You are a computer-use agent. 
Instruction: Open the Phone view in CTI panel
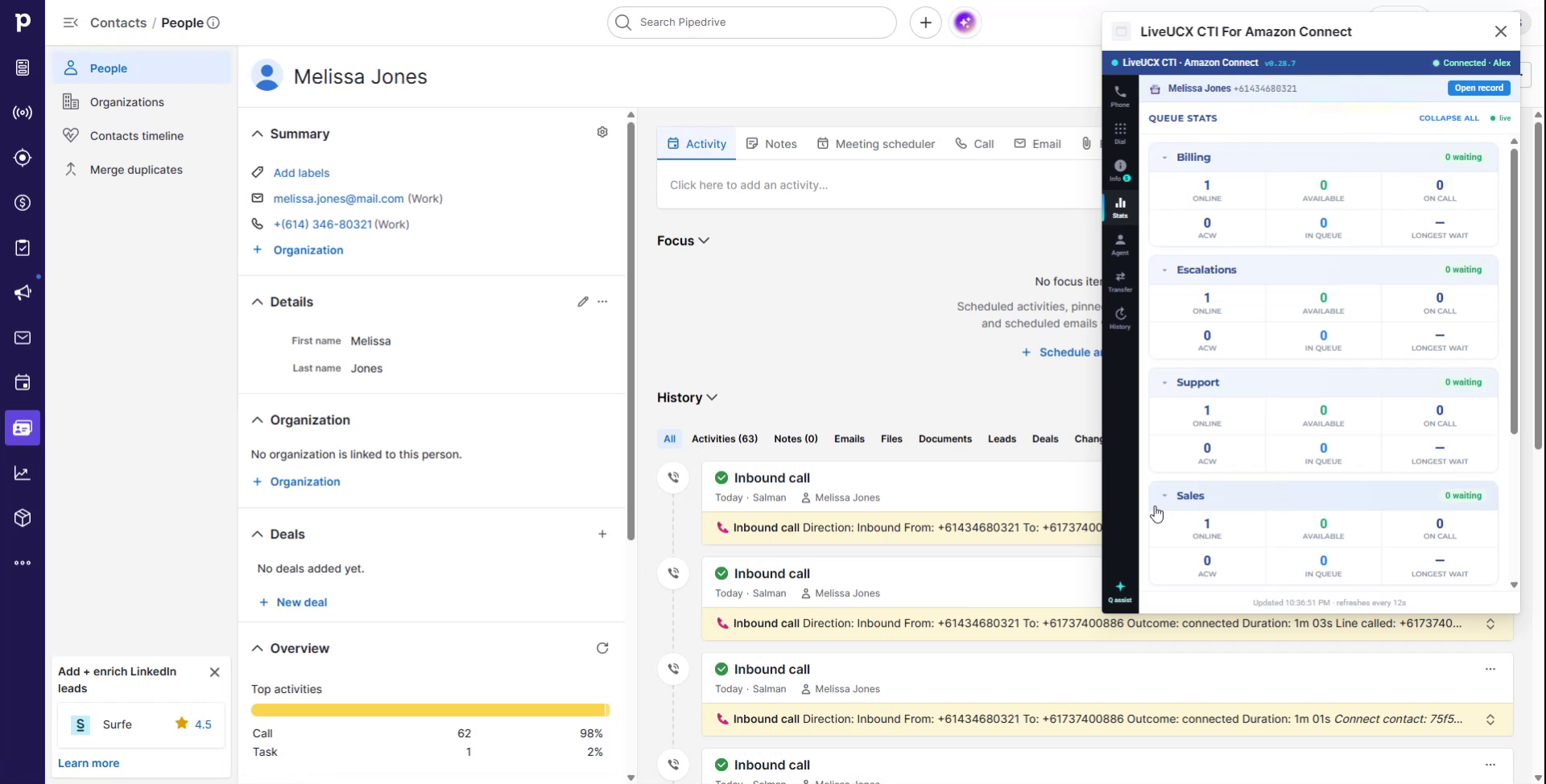click(1120, 96)
